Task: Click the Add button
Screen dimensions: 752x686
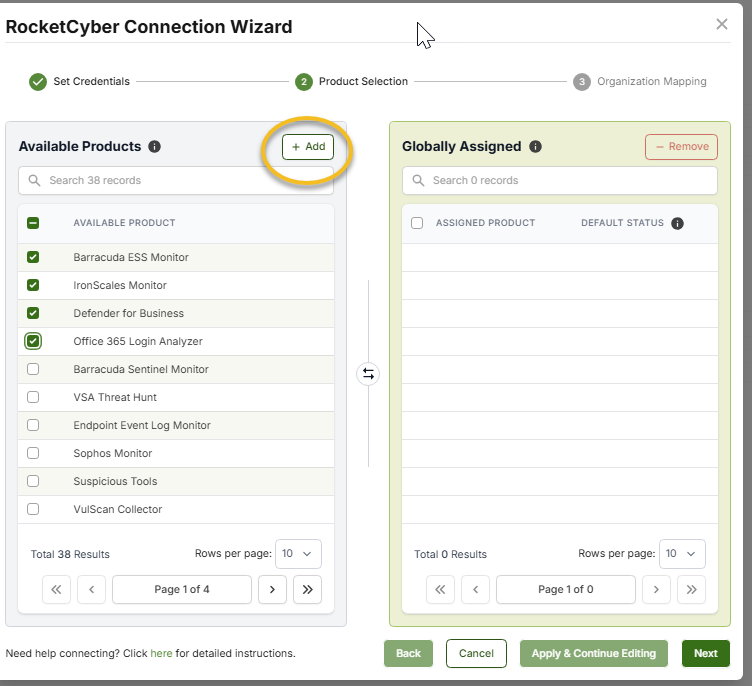Action: [x=308, y=147]
